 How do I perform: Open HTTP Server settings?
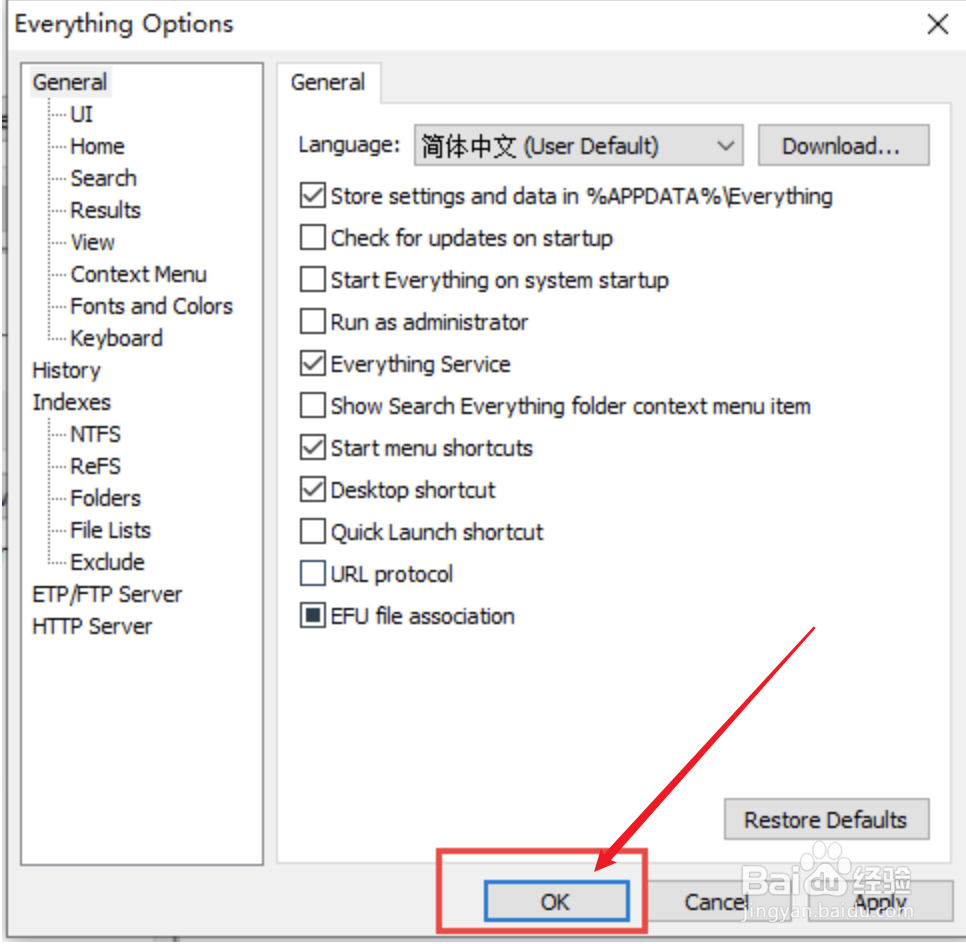92,627
